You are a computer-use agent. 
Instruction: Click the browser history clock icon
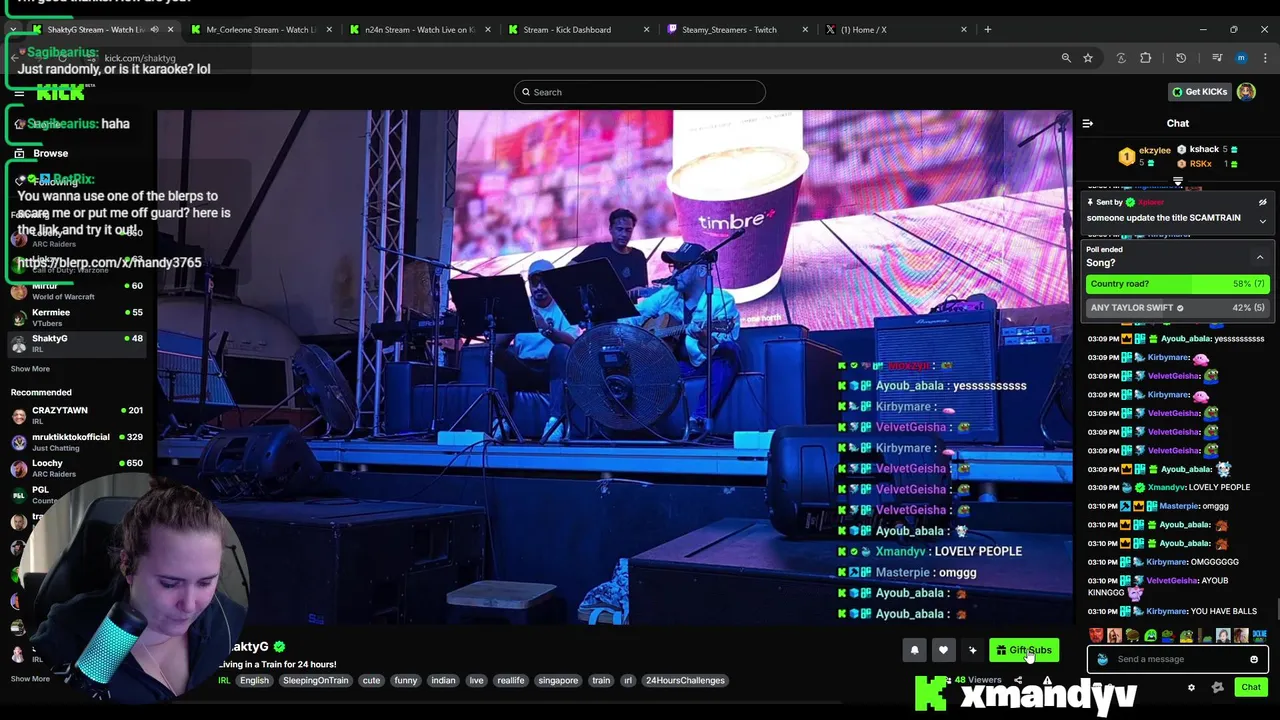click(1181, 58)
